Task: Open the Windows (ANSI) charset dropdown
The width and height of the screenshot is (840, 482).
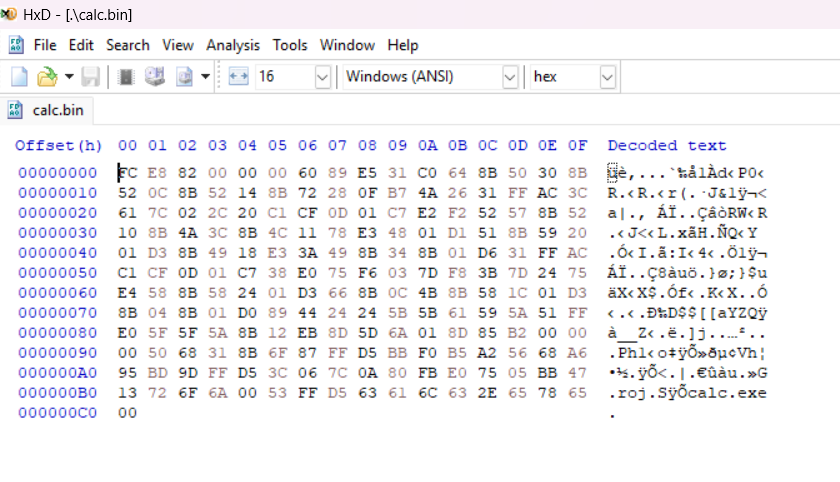Action: [509, 77]
